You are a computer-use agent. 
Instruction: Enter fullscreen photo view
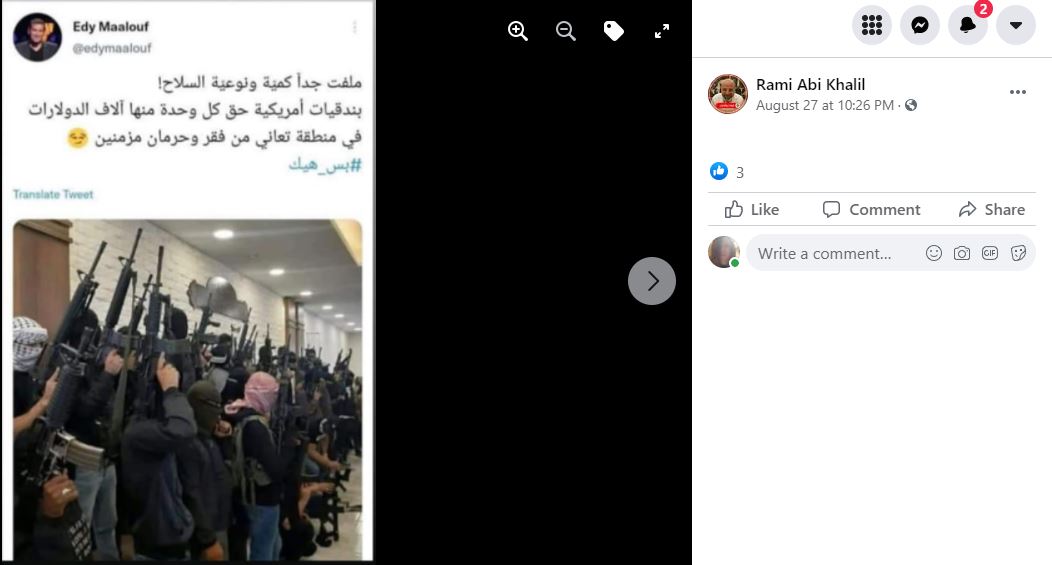[662, 31]
